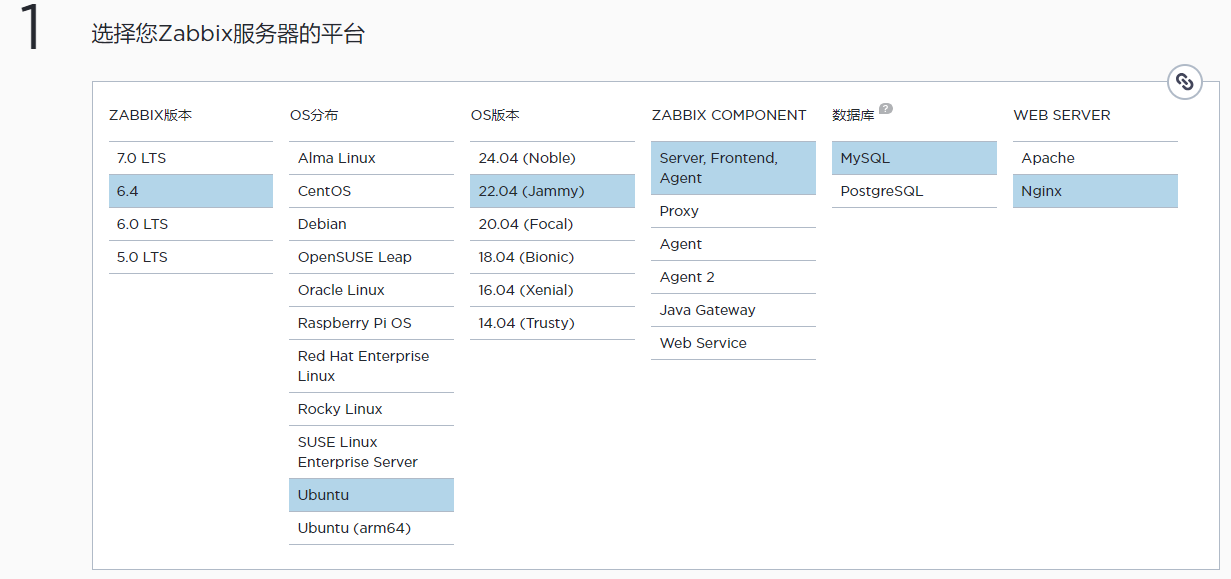Choose Debian as OS distribution

[x=372, y=224]
